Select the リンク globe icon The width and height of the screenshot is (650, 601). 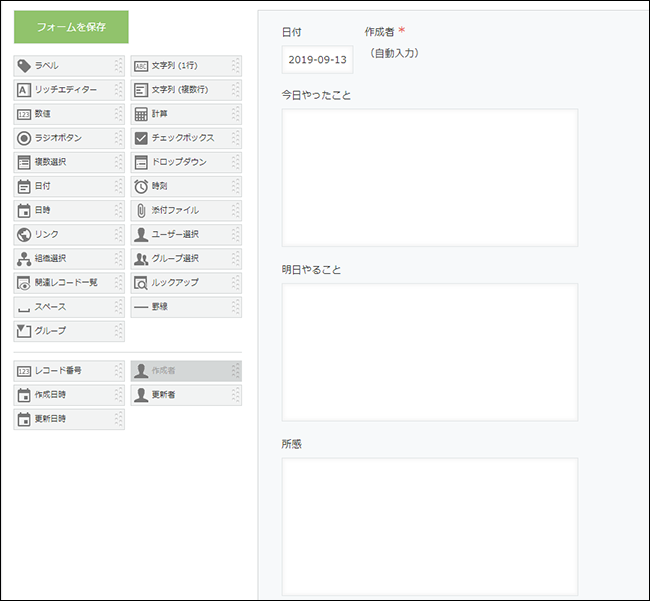pyautogui.click(x=24, y=234)
